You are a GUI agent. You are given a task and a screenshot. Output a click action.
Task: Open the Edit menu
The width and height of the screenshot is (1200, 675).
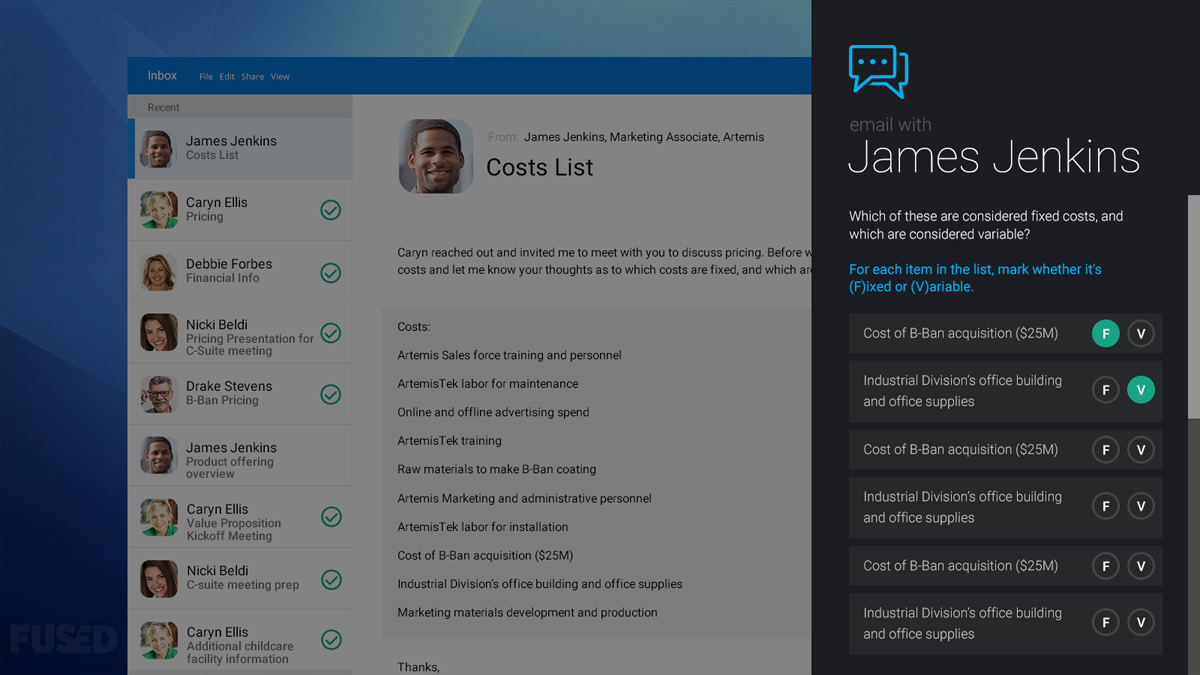pos(227,77)
